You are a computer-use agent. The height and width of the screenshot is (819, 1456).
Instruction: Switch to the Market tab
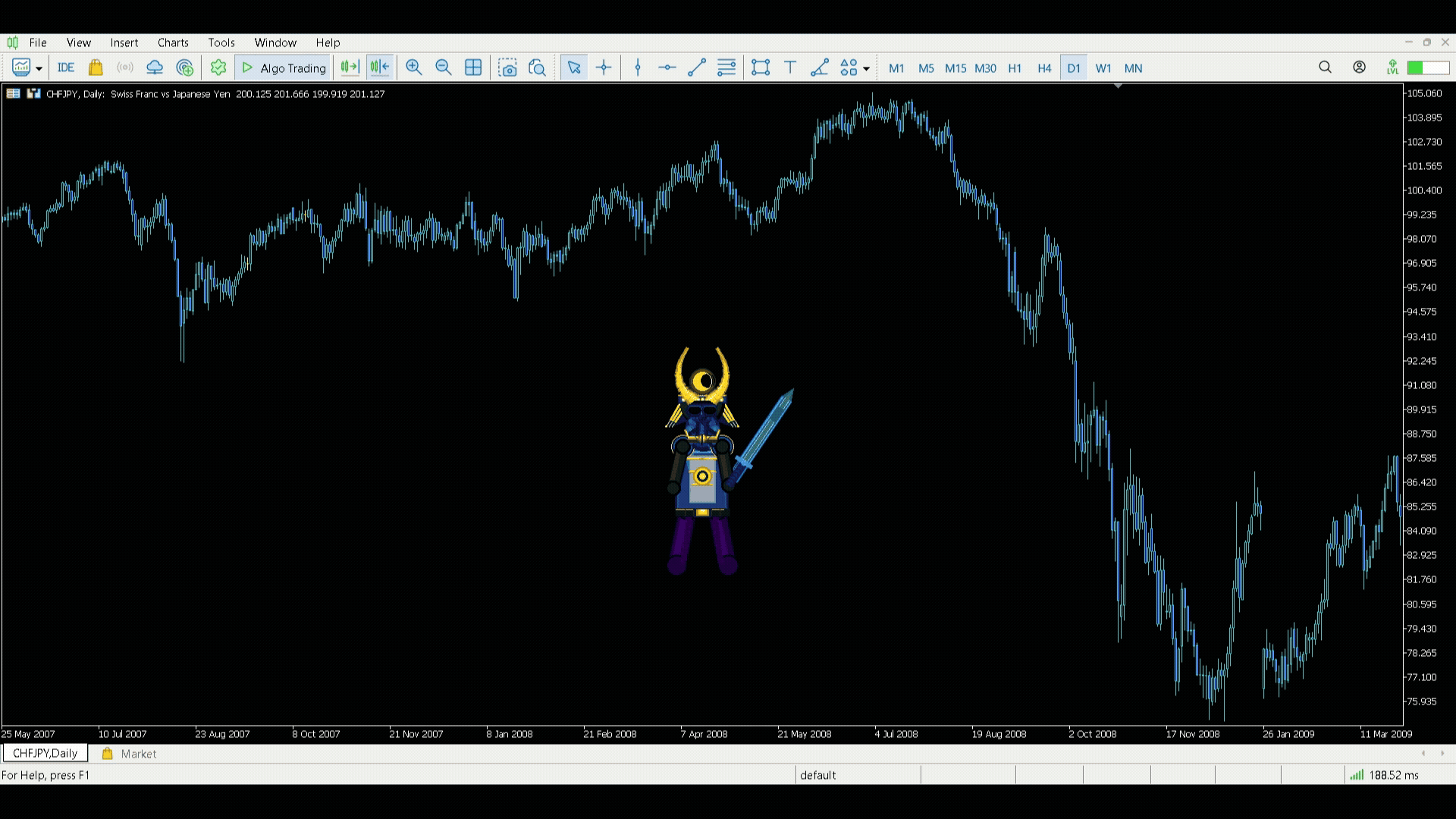[130, 754]
